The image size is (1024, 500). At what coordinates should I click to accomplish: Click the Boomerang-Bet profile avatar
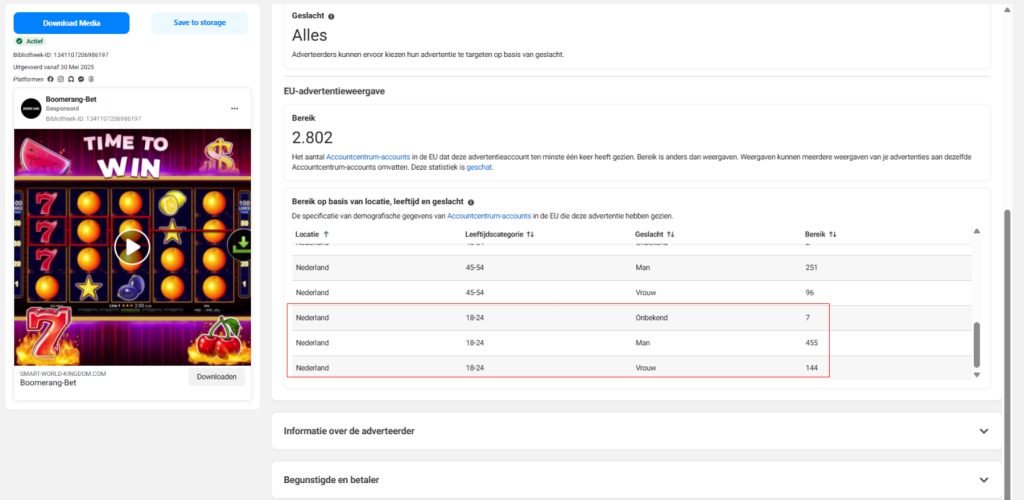tap(31, 108)
